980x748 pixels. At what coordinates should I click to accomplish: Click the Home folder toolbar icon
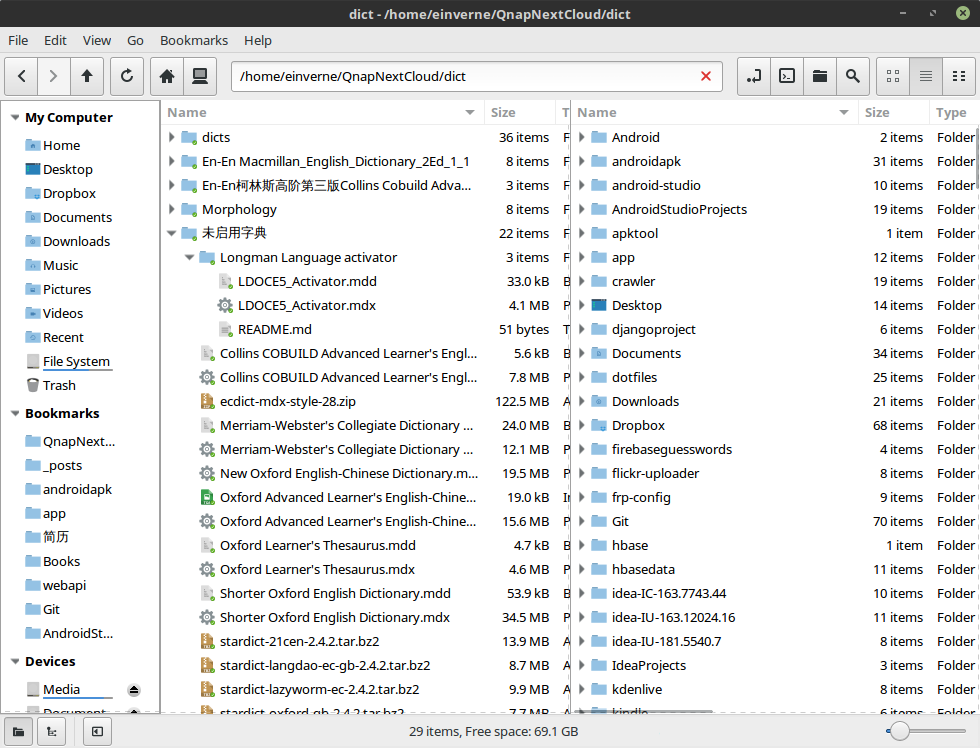tap(167, 76)
